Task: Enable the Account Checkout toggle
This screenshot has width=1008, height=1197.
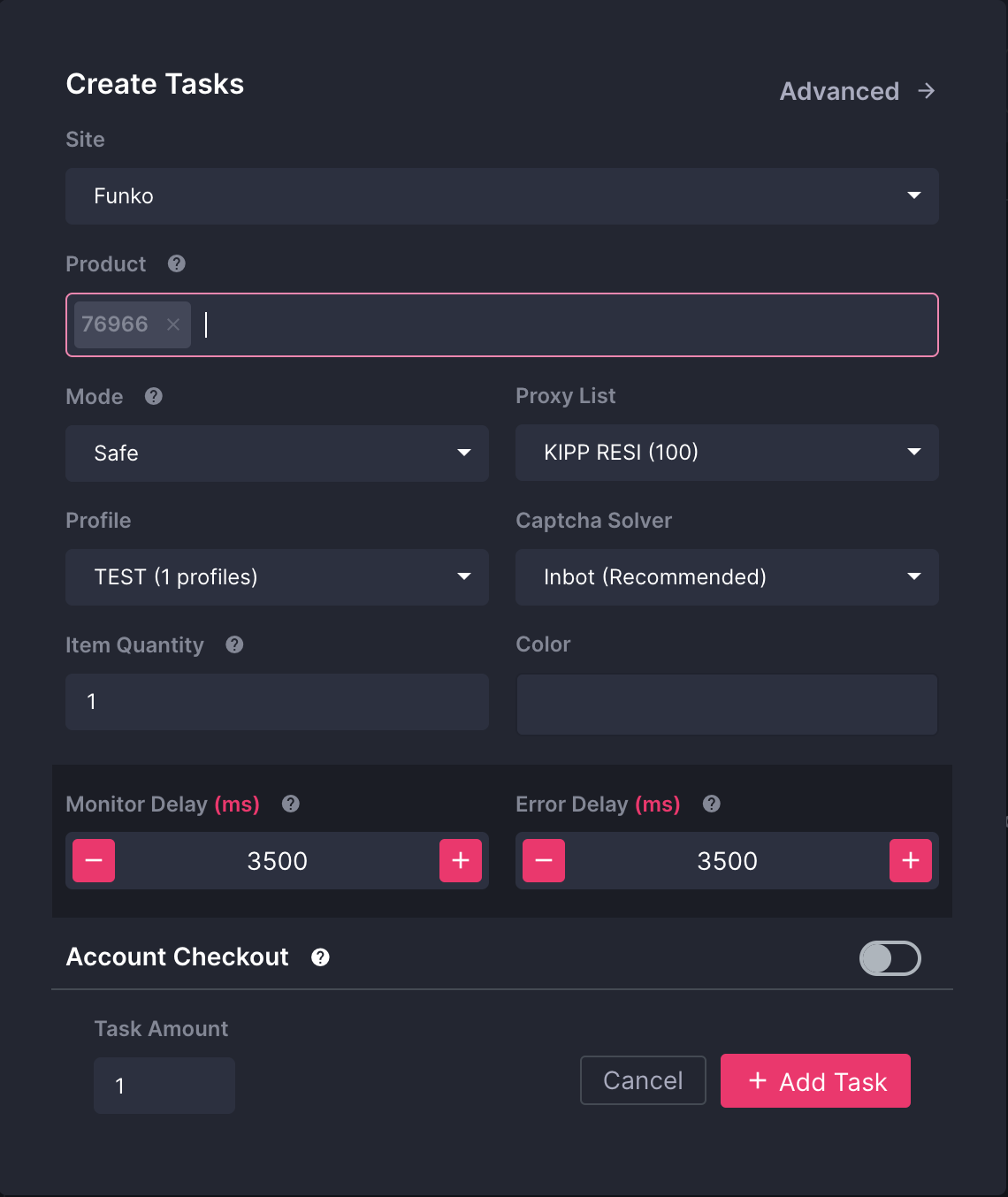Action: click(890, 958)
